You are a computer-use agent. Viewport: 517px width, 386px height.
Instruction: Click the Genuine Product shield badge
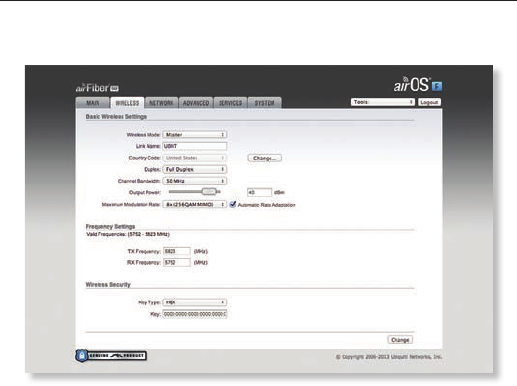(111, 356)
